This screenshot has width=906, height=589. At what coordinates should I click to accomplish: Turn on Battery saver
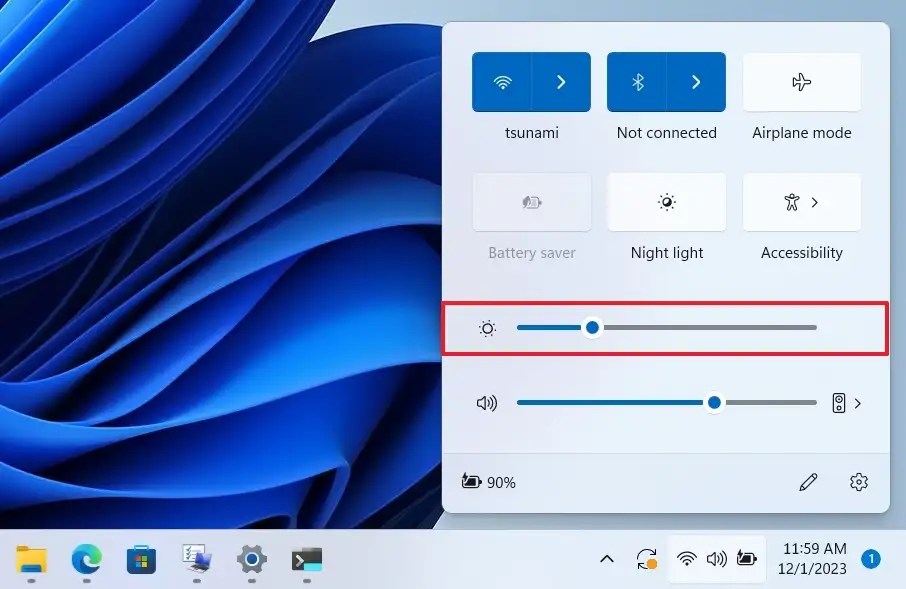click(x=532, y=202)
